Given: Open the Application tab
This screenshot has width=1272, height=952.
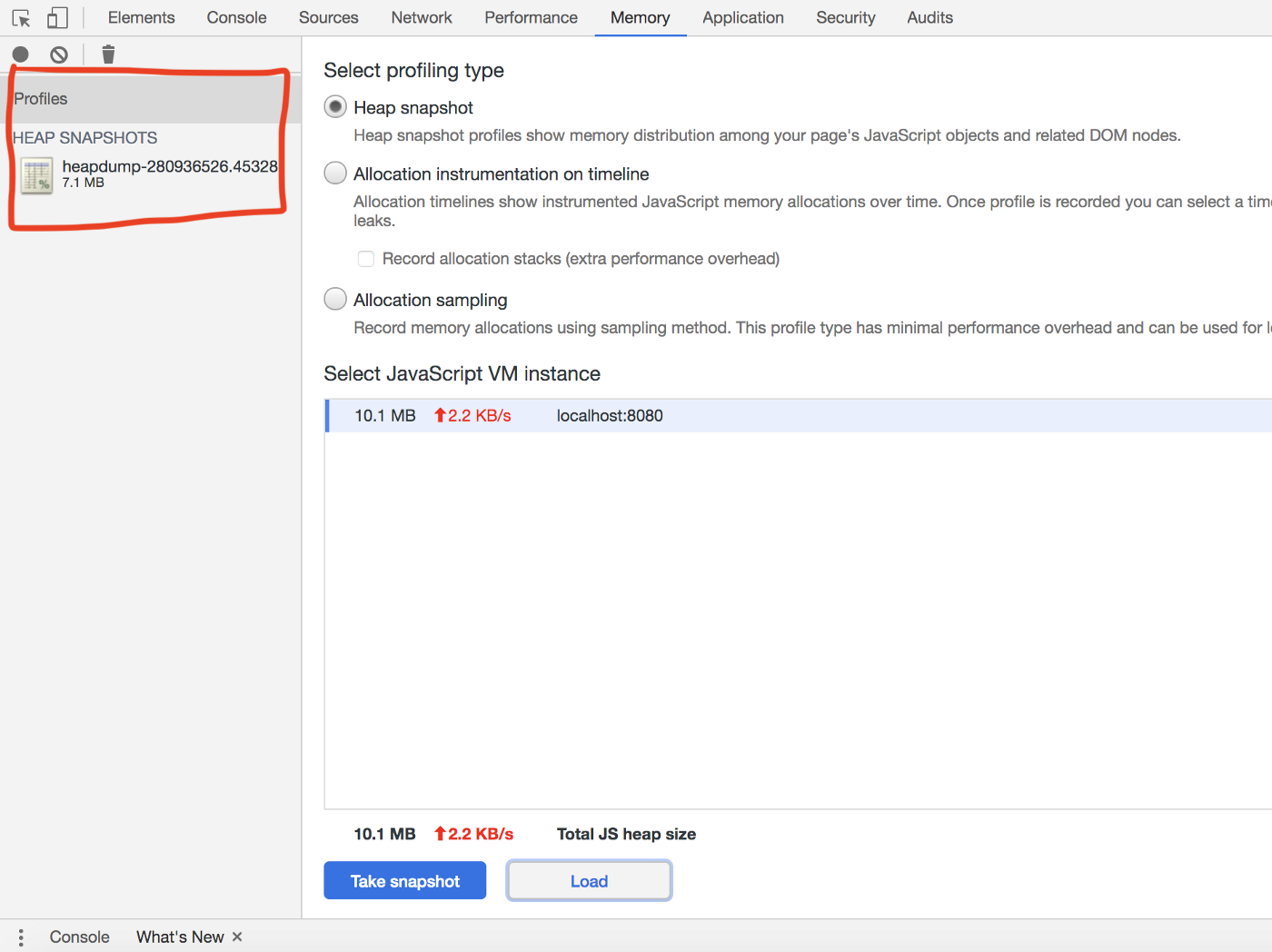Looking at the screenshot, I should point(742,18).
